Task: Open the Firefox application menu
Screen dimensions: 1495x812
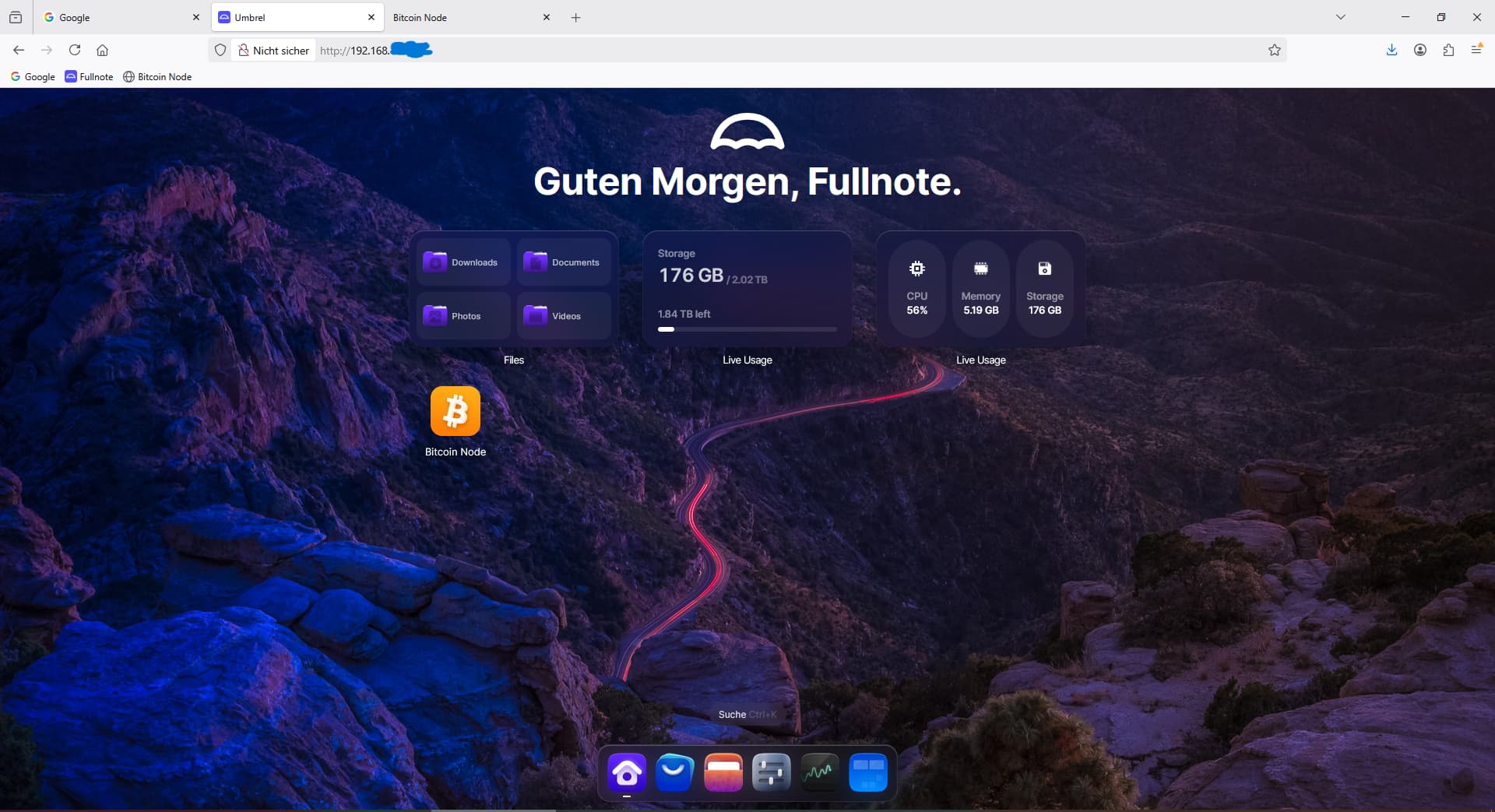Action: point(1476,51)
